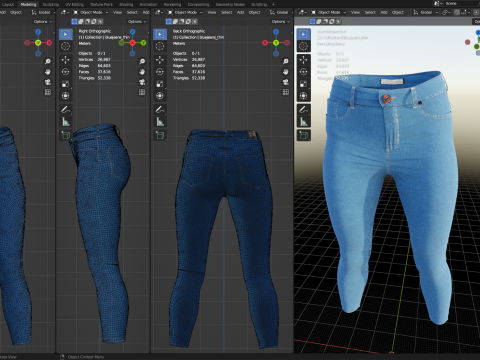The image size is (480, 360).
Task: Open the Texture Paint workspace tab
Action: 101,4
